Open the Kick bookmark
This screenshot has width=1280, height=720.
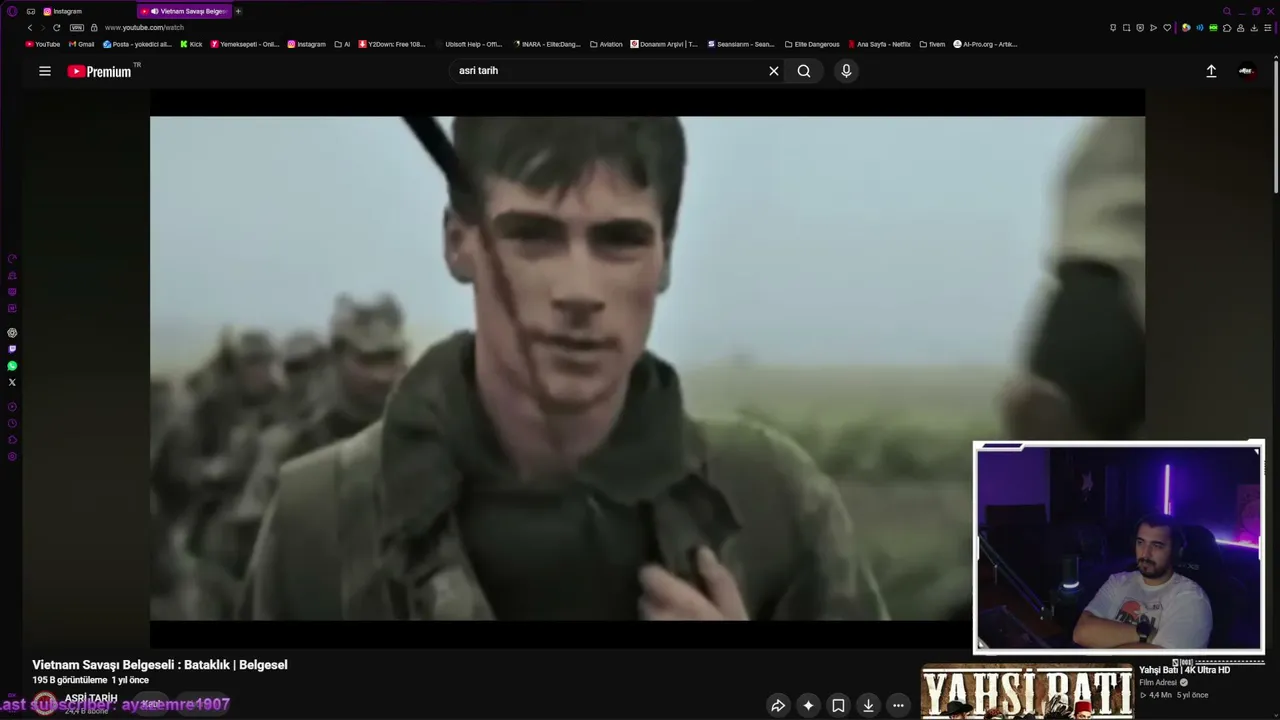coord(191,44)
